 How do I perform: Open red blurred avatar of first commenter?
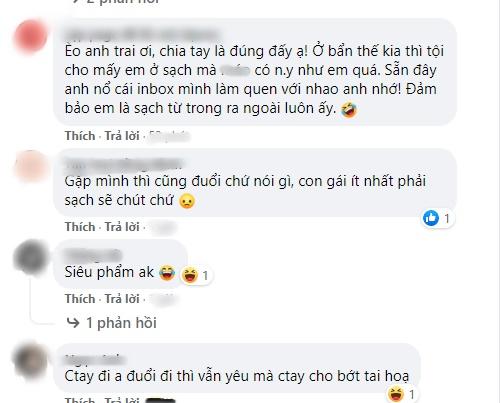(x=30, y=36)
